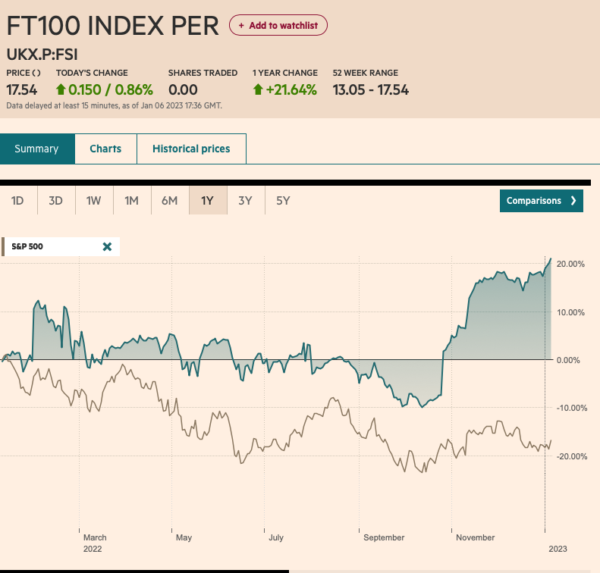Click the July axis label

pyautogui.click(x=276, y=537)
